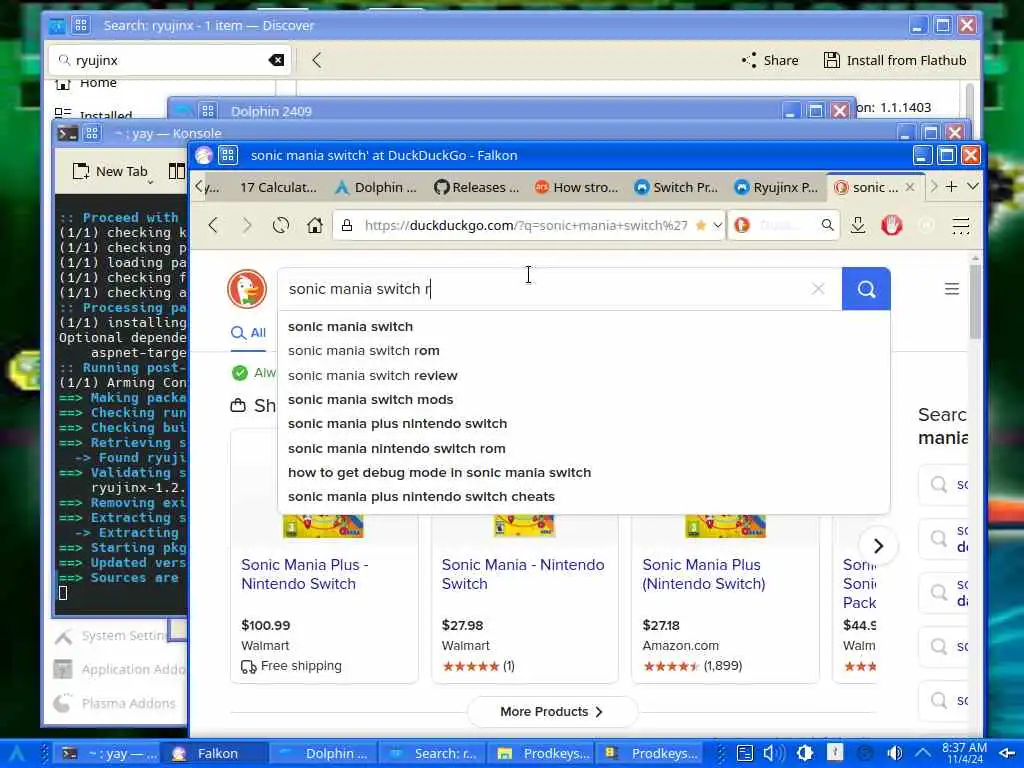Viewport: 1024px width, 768px height.
Task: Click the Discover search field with 'ryujinx'
Action: click(x=170, y=60)
